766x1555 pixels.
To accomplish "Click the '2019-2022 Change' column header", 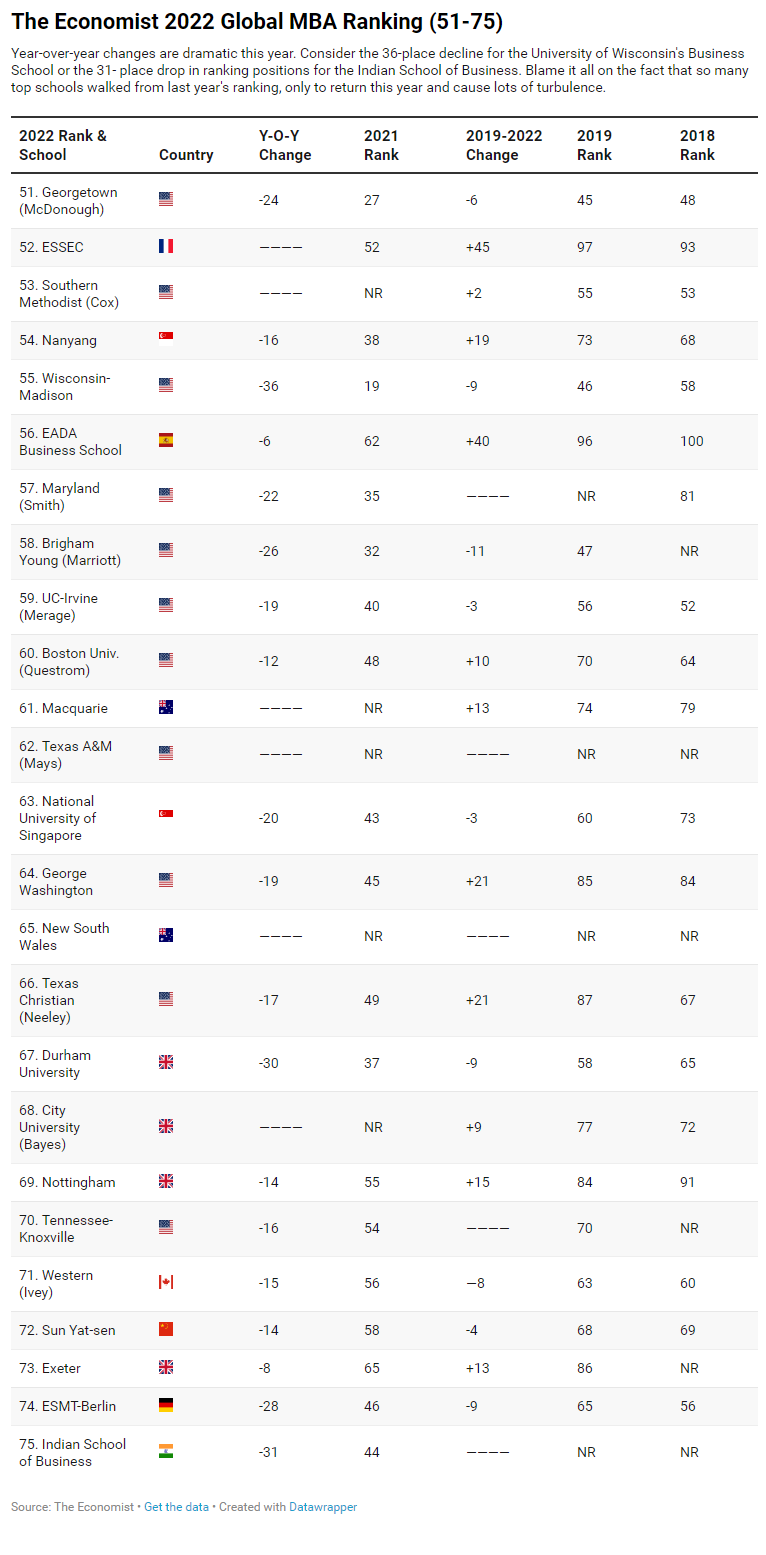I will (504, 145).
